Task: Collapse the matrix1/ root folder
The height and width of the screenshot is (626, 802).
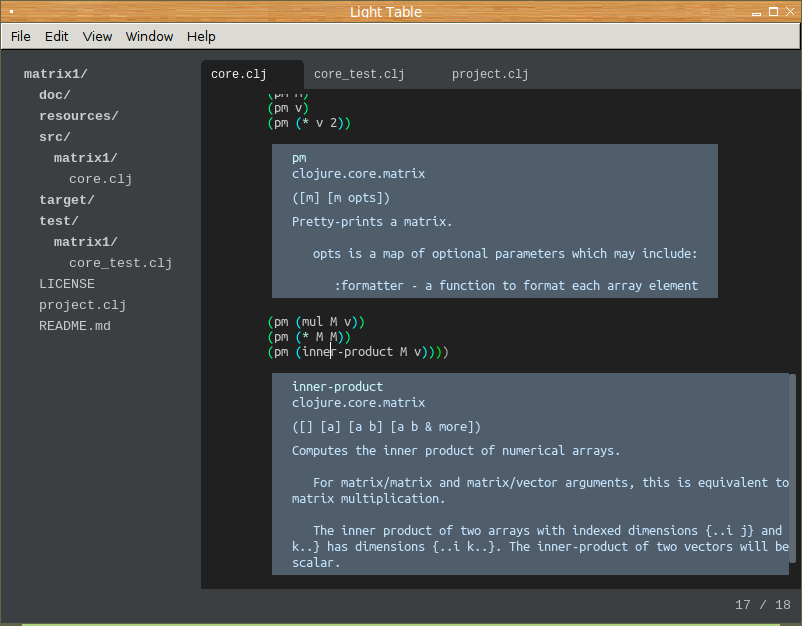Action: pos(56,74)
